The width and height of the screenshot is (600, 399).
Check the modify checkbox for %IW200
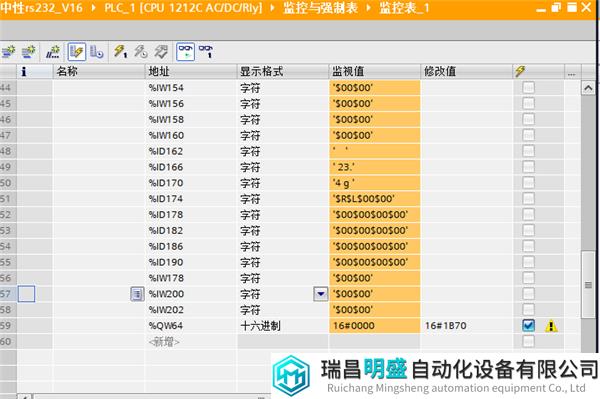coord(528,294)
